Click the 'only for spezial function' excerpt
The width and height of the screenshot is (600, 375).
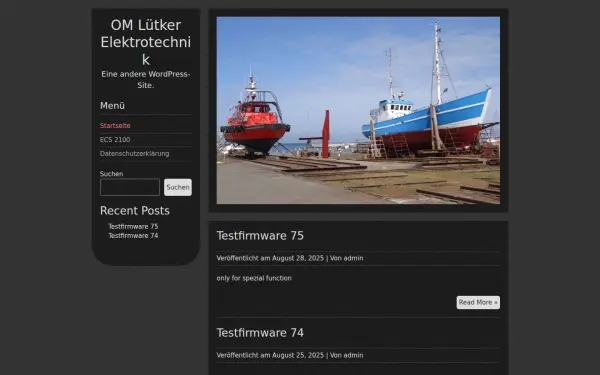click(254, 278)
